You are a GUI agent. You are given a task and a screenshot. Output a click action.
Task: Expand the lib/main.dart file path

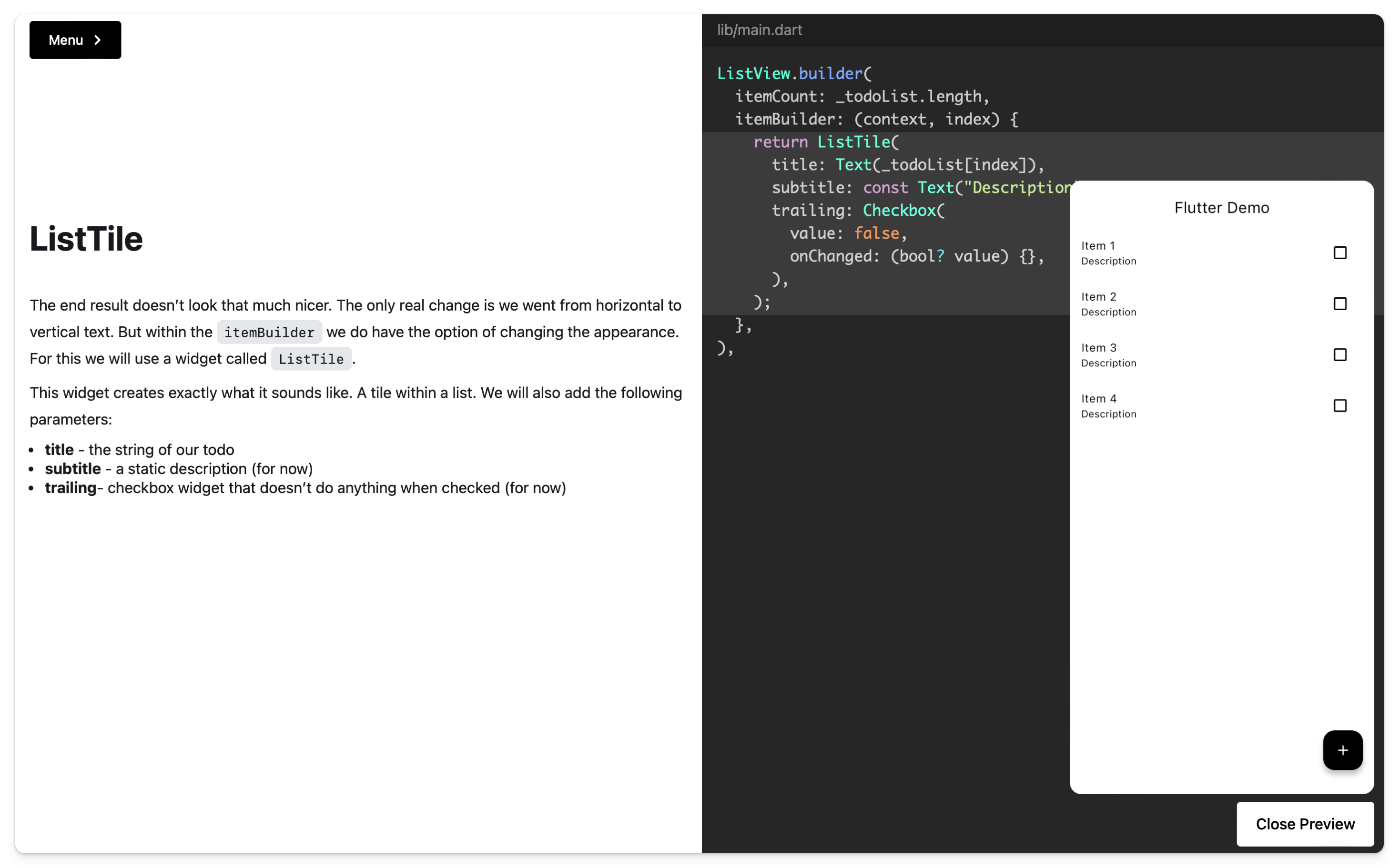[x=759, y=29]
